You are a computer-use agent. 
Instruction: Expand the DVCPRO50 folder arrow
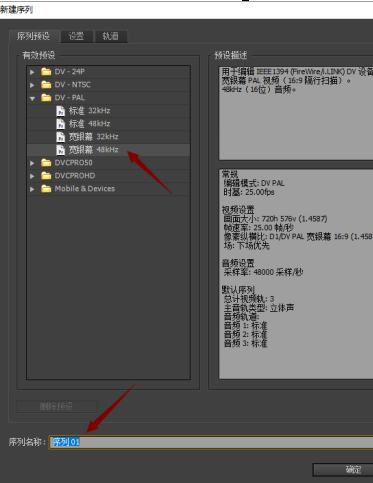coord(32,163)
